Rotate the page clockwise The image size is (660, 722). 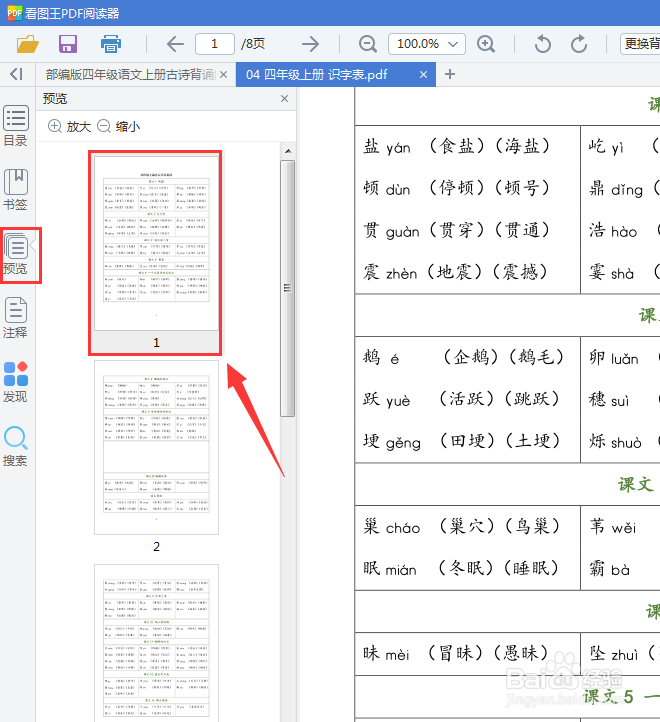point(579,44)
